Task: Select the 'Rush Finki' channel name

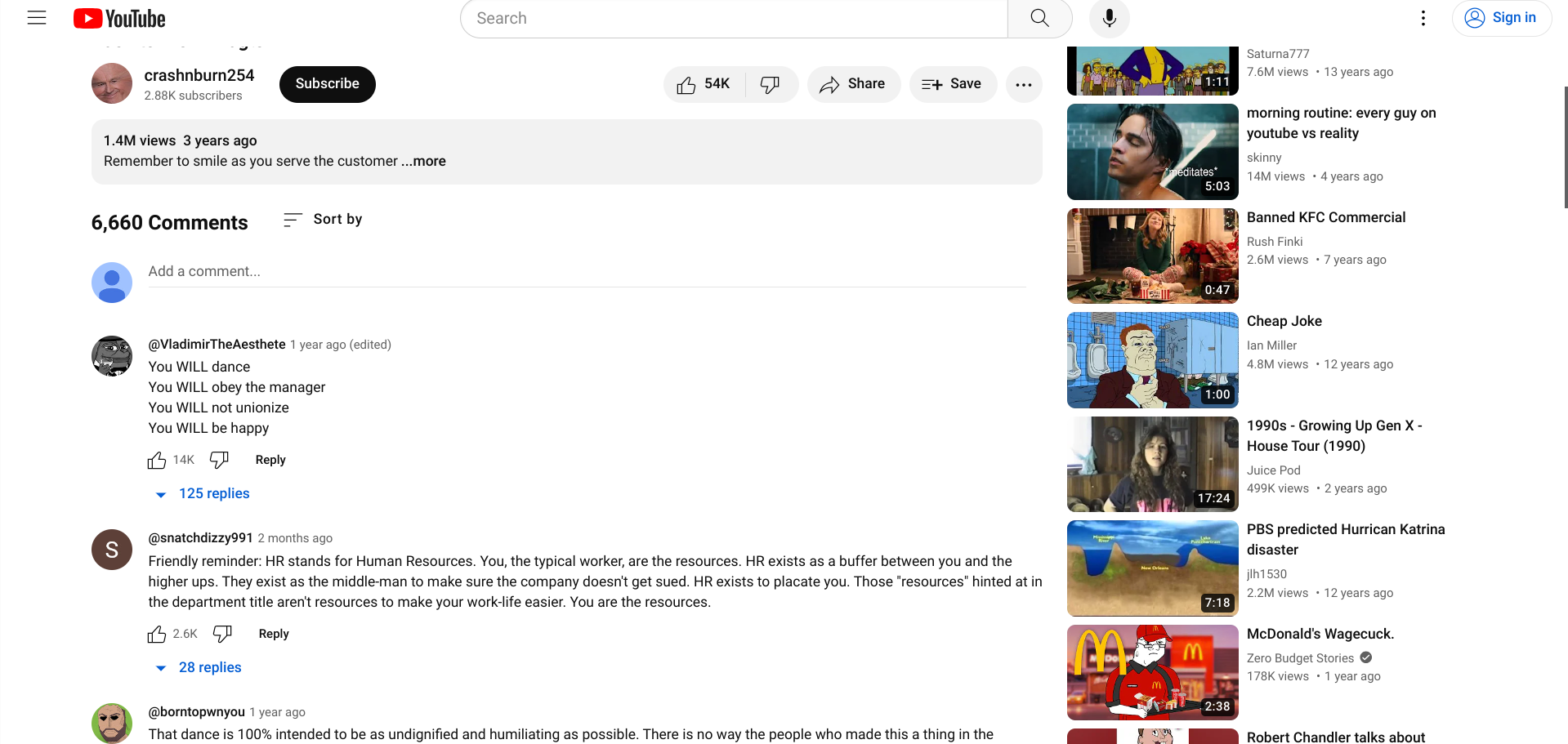Action: [x=1275, y=242]
